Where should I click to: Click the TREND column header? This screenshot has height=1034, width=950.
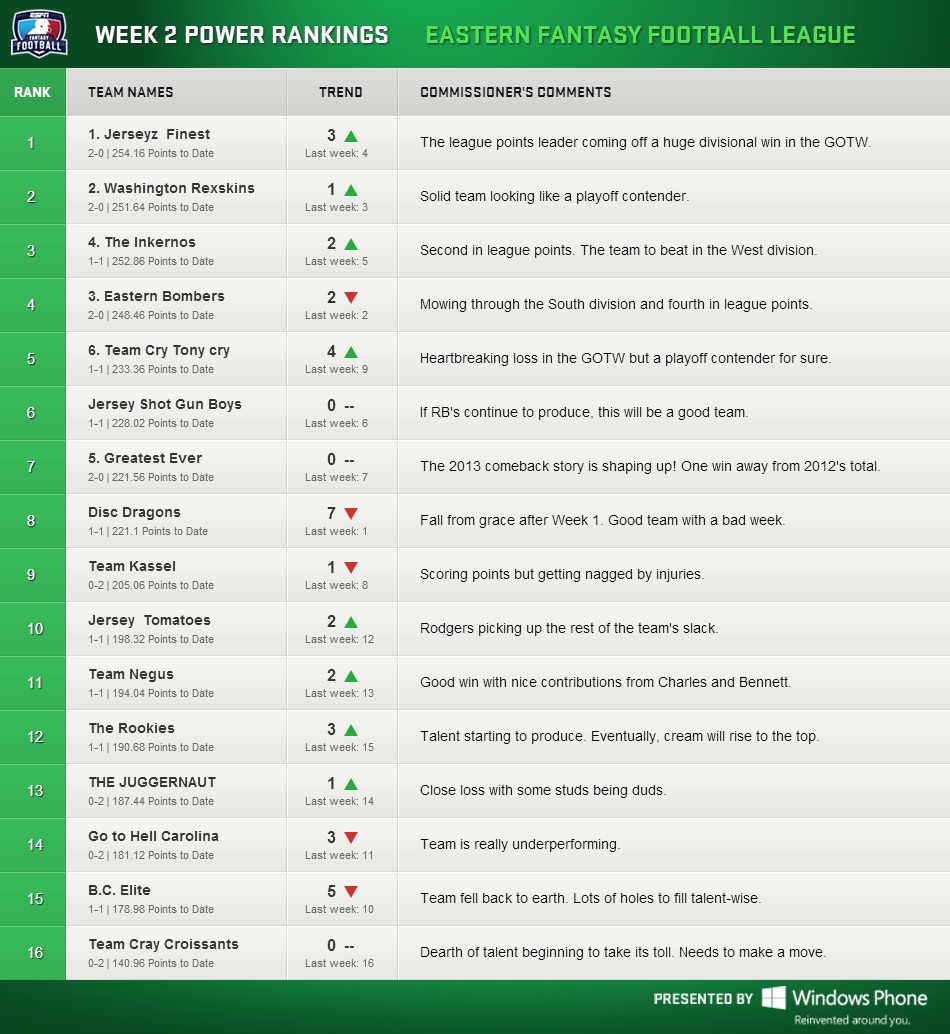point(341,92)
